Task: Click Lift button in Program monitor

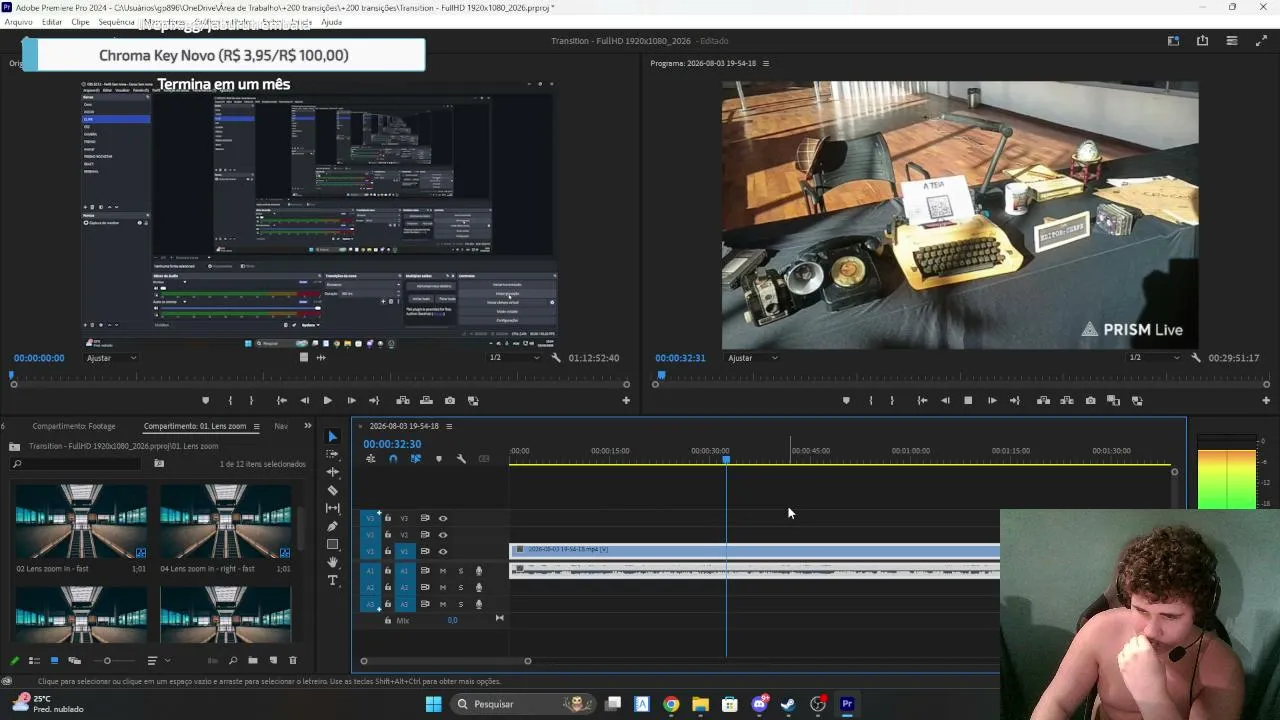Action: pyautogui.click(x=1043, y=400)
